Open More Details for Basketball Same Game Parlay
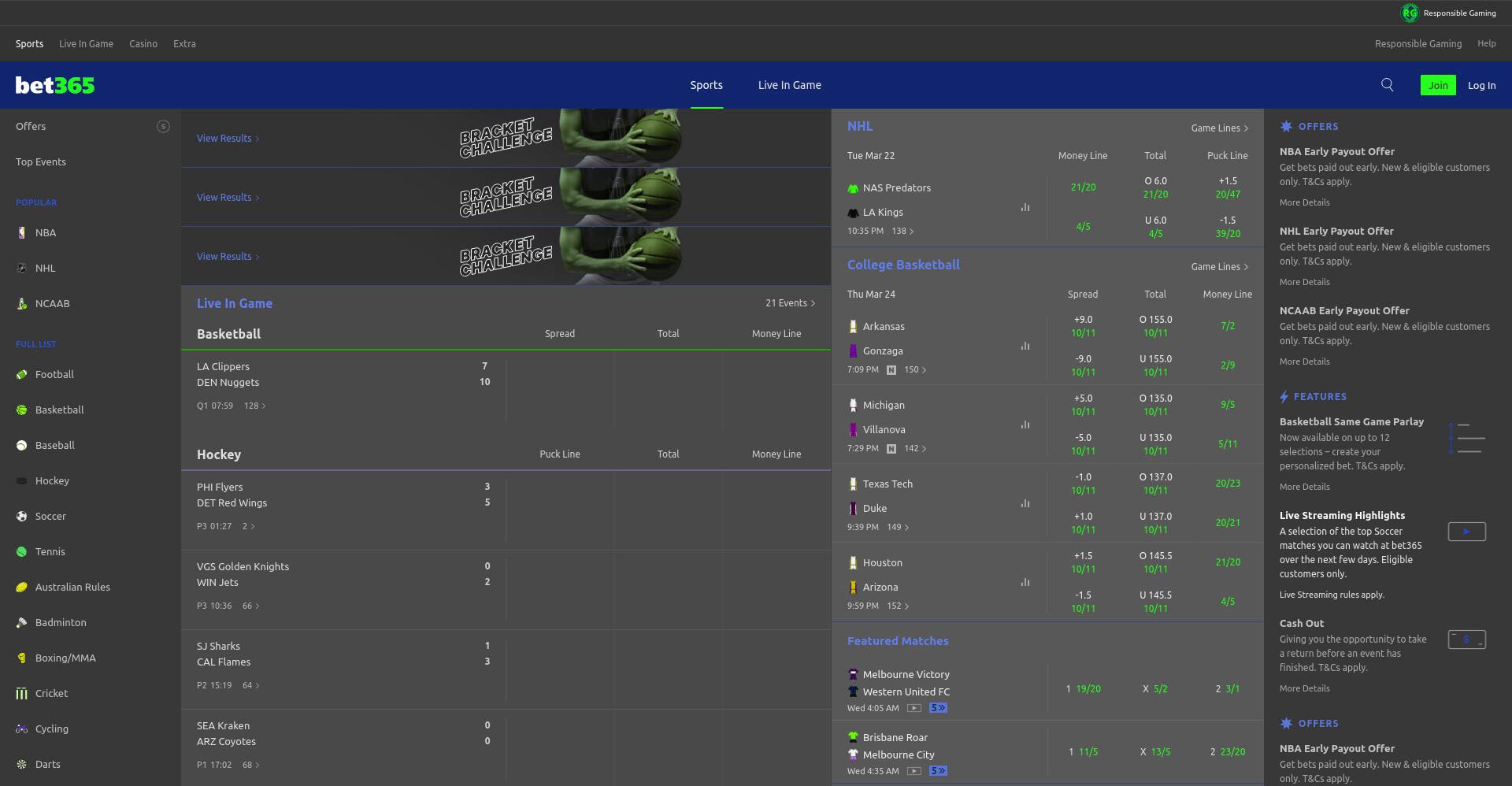The width and height of the screenshot is (1512, 786). pyautogui.click(x=1304, y=487)
